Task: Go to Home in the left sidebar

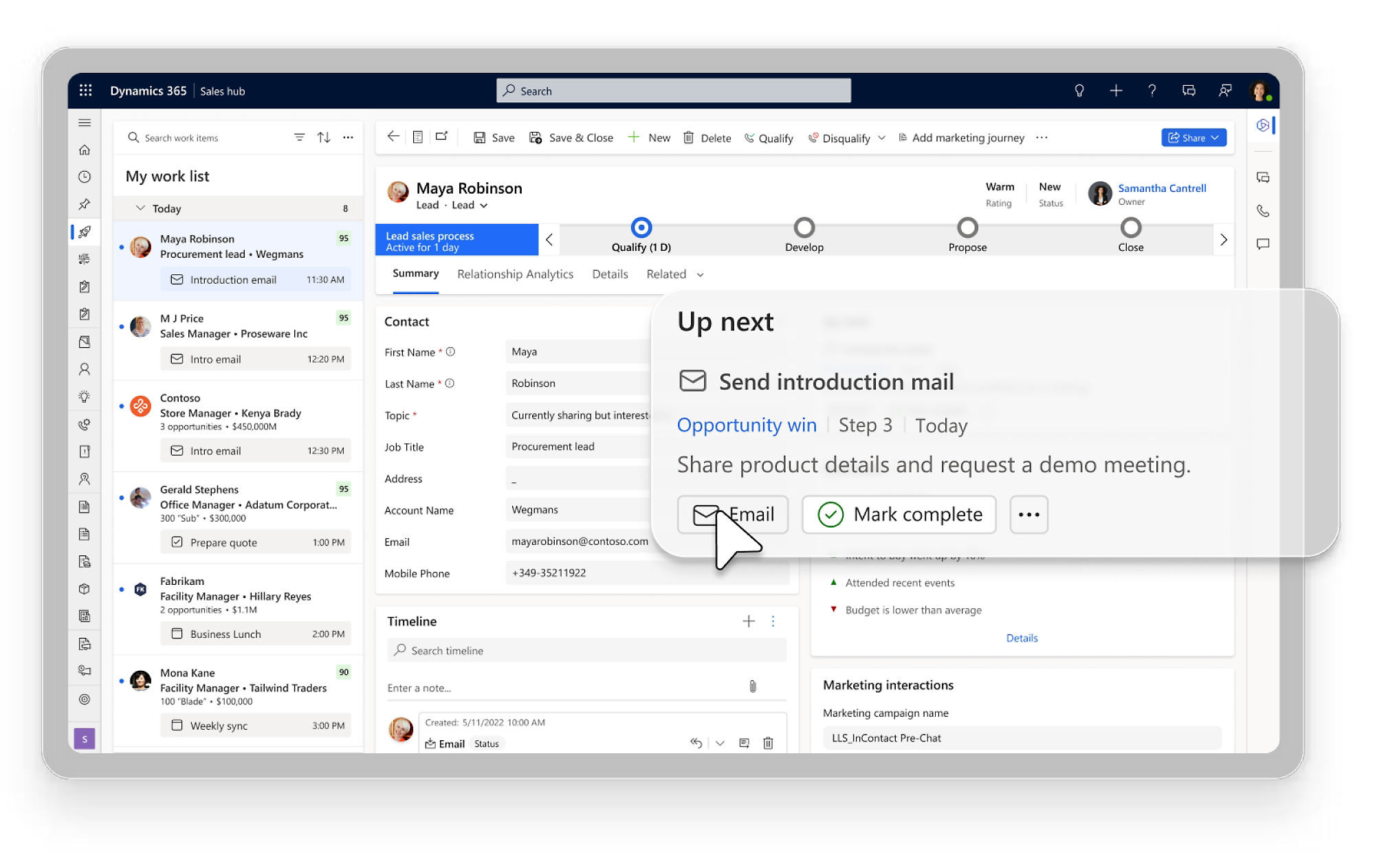Action: [85, 150]
